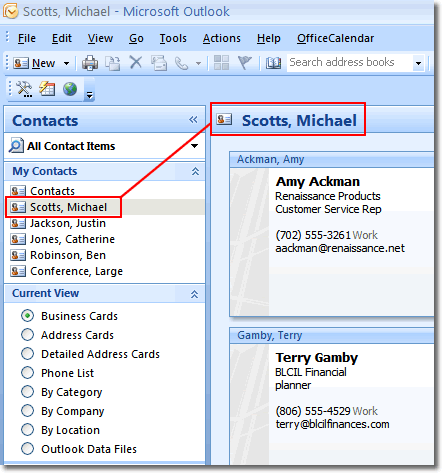Click the Categorize grid icon
This screenshot has width=444, height=475.
(221, 62)
